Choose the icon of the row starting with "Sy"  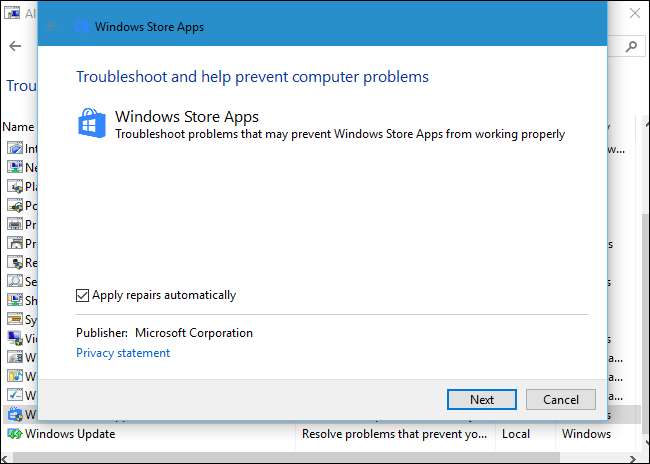pyautogui.click(x=14, y=319)
